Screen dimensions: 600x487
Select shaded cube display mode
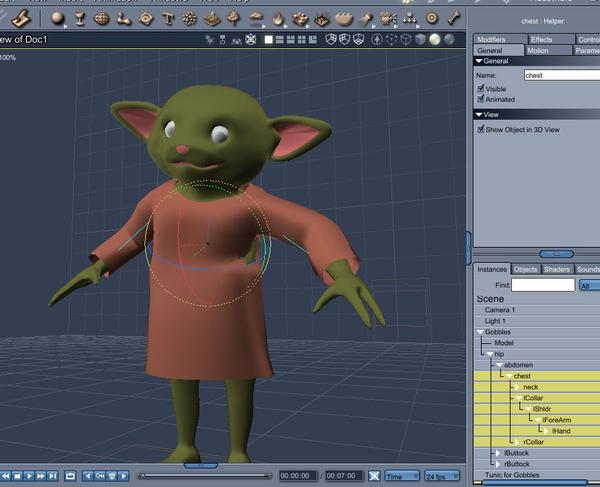point(420,39)
